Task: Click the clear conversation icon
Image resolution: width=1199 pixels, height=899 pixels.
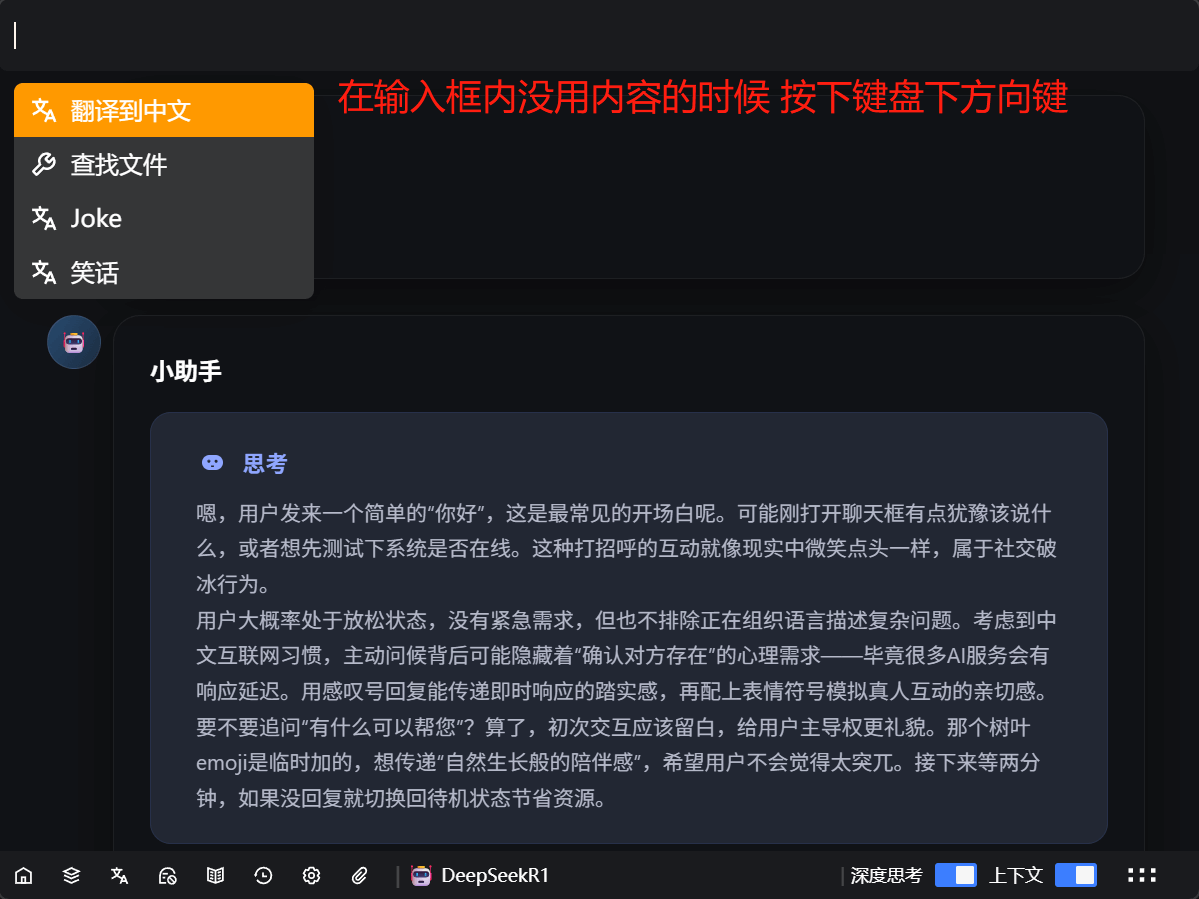Action: [x=167, y=876]
